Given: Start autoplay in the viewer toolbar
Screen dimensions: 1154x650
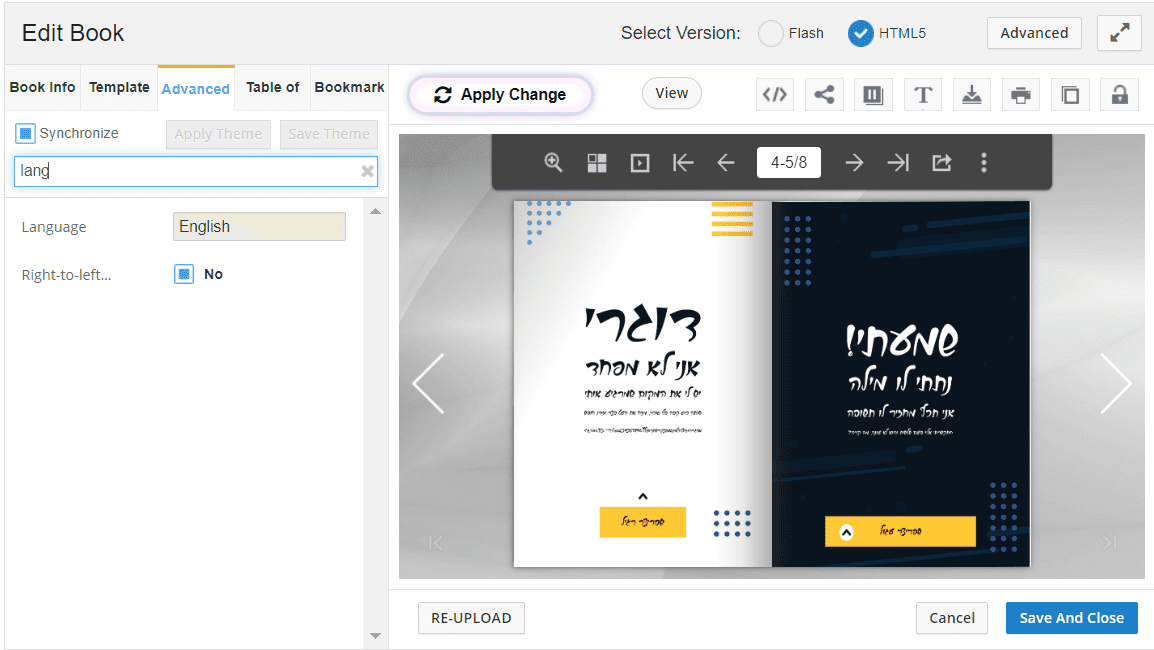Looking at the screenshot, I should click(640, 163).
